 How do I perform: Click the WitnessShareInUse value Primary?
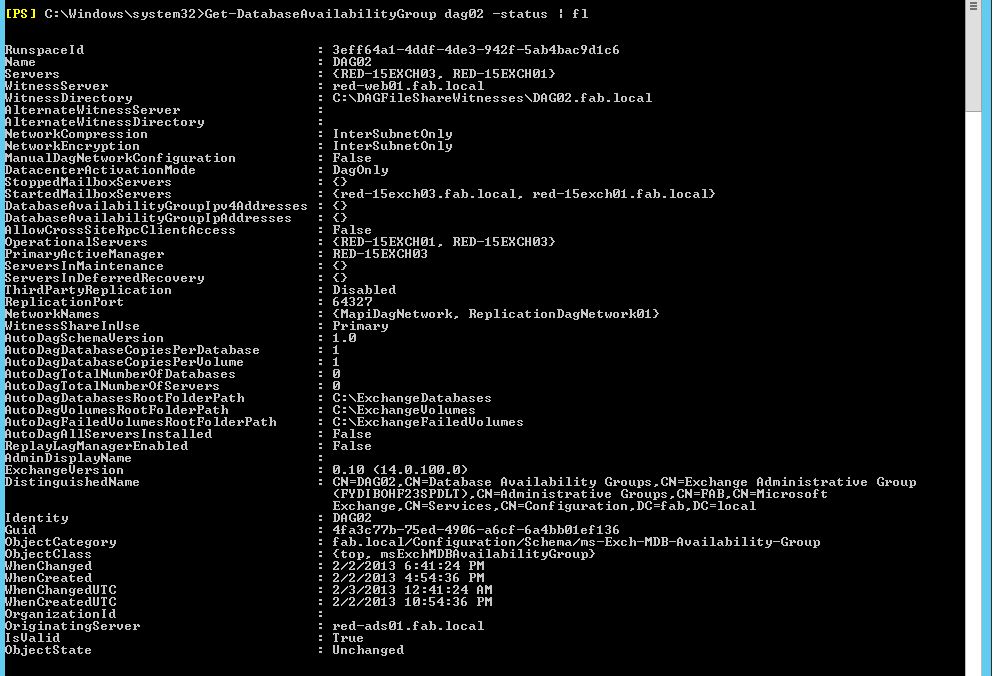pyautogui.click(x=360, y=326)
